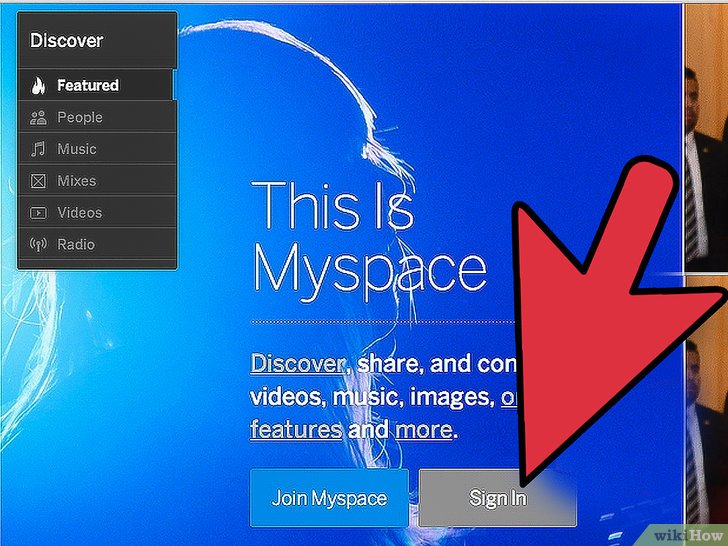Click the Radio antenna icon

[x=38, y=244]
